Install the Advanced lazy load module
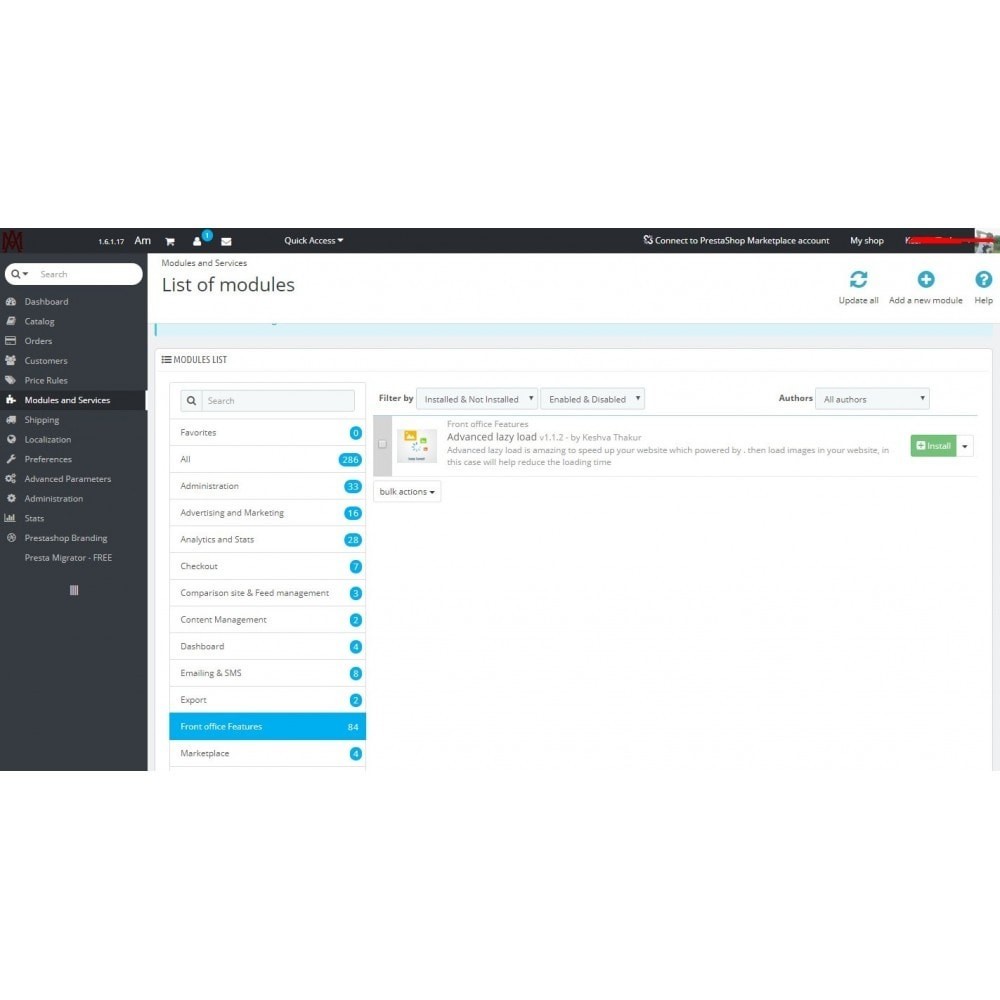Screen dimensions: 1000x1000 tap(933, 446)
